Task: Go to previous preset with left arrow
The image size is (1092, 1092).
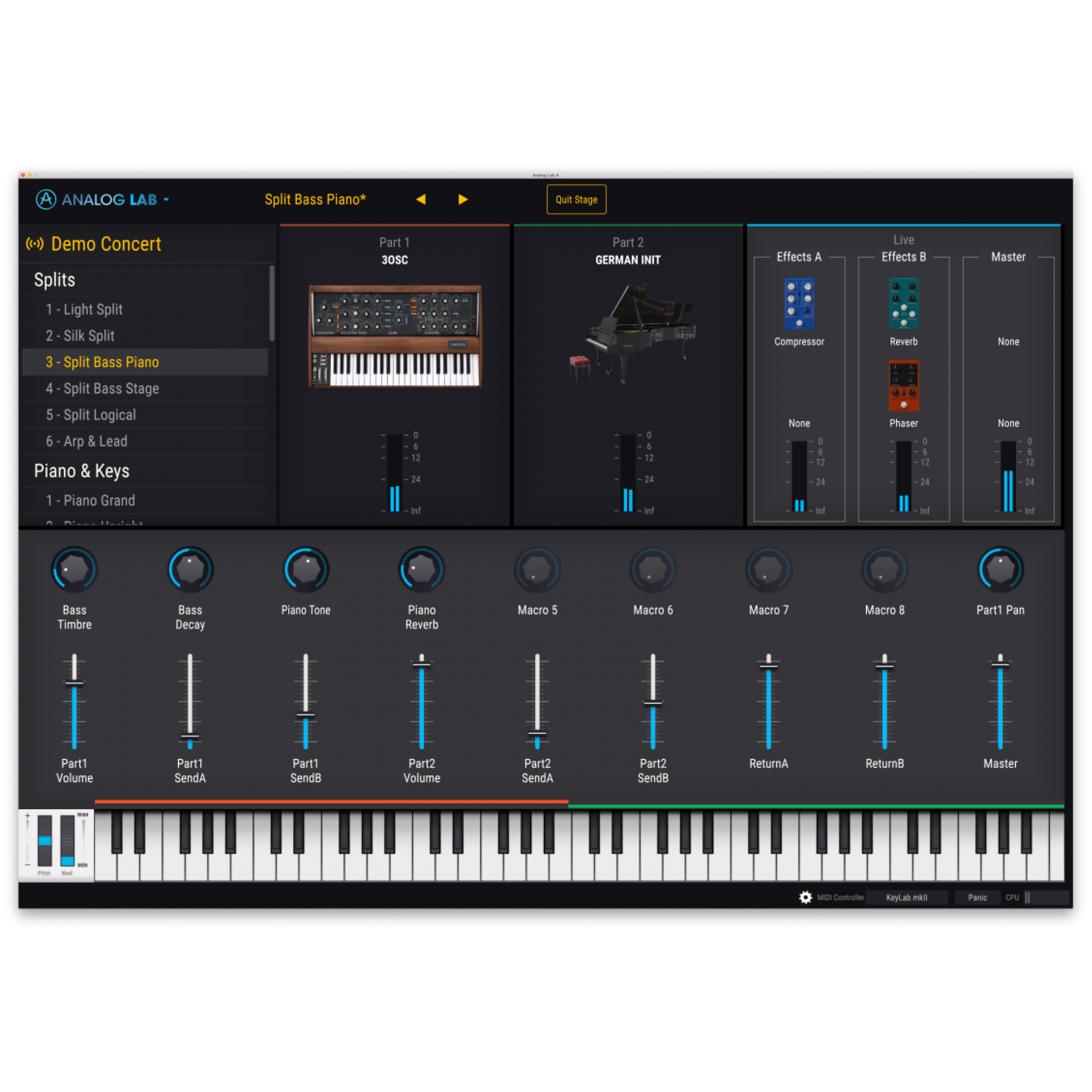Action: click(421, 199)
